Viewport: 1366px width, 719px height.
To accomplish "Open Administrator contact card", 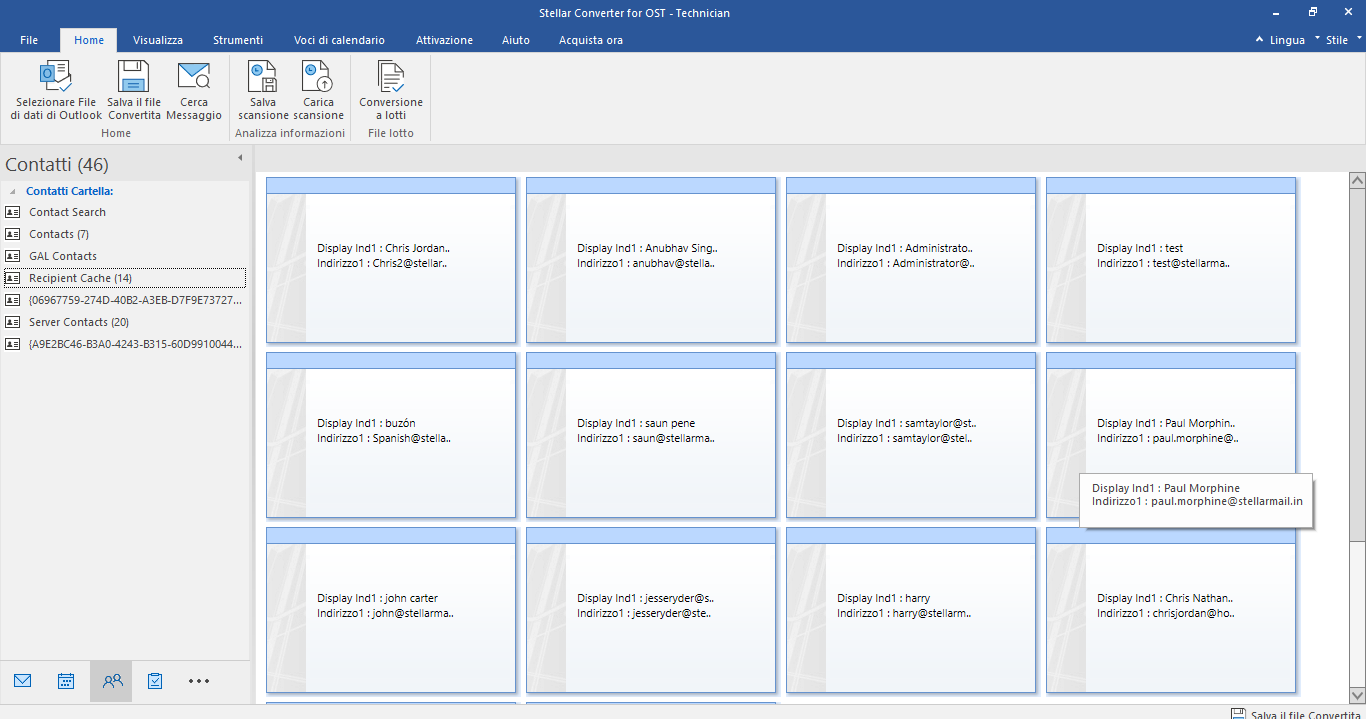I will click(x=911, y=260).
